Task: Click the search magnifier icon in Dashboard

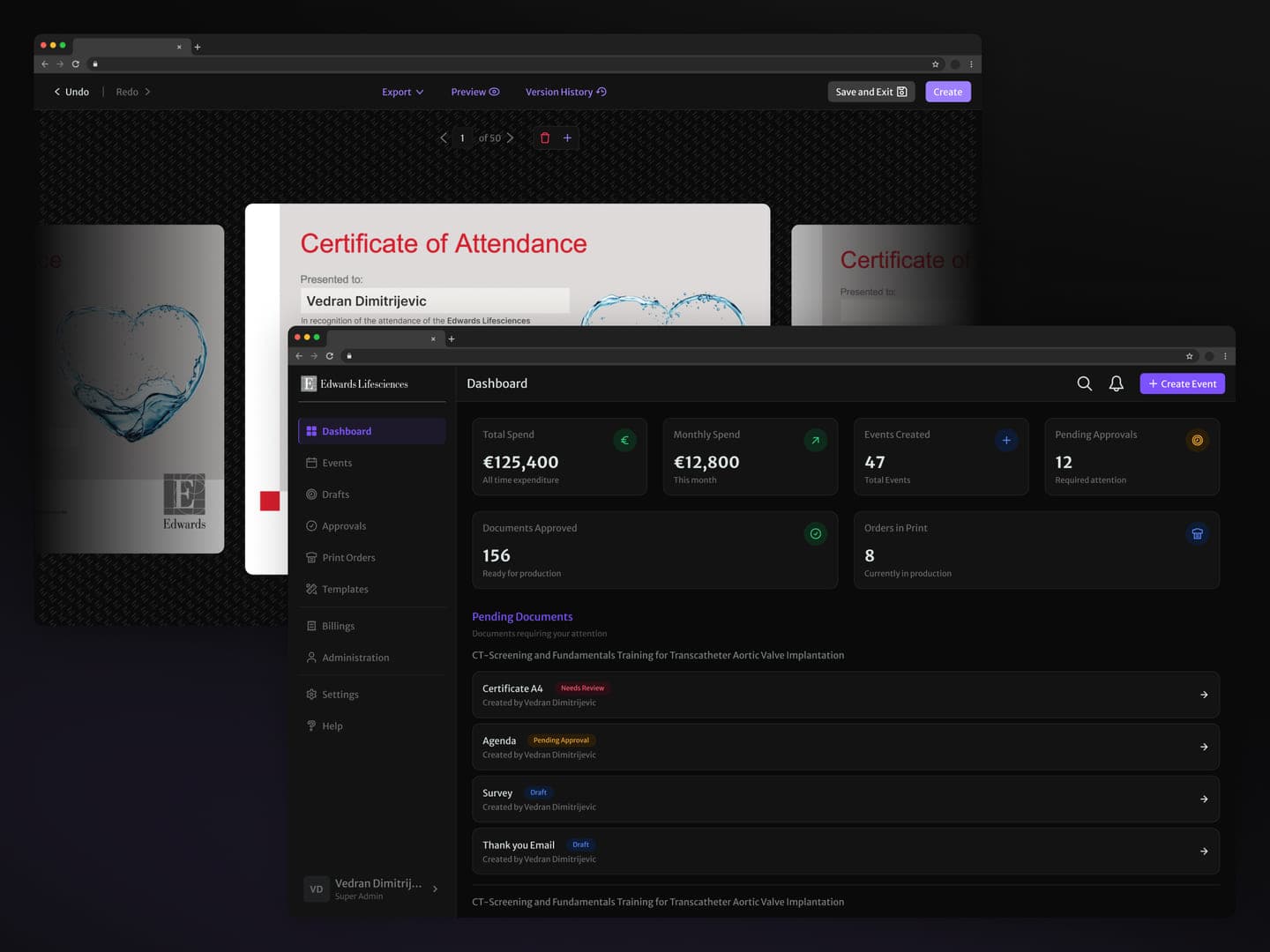Action: (1085, 383)
